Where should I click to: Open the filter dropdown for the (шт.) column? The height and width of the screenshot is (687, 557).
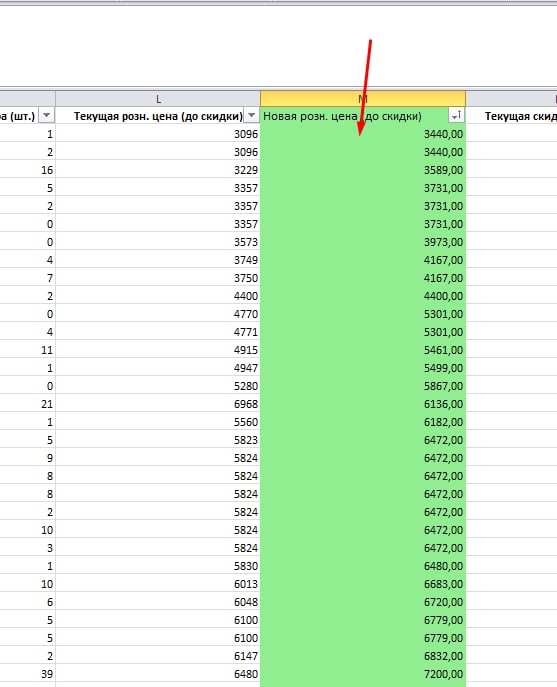46,116
